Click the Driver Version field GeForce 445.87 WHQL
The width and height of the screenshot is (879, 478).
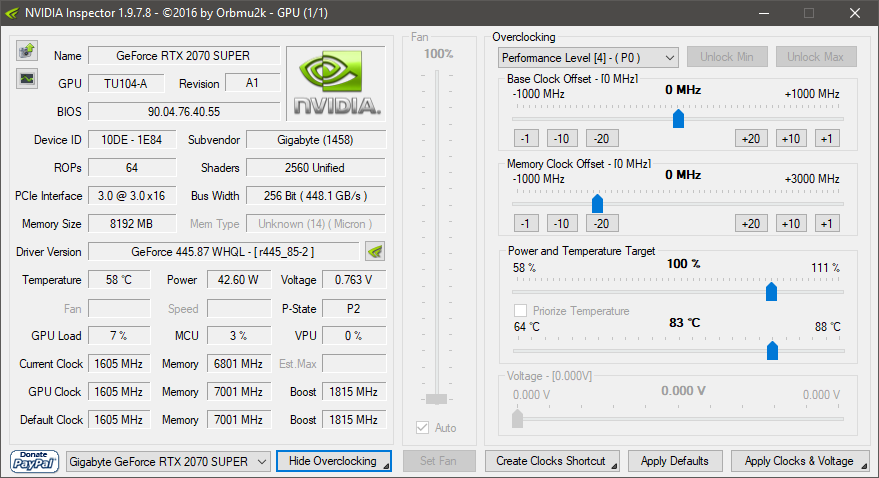[x=224, y=252]
